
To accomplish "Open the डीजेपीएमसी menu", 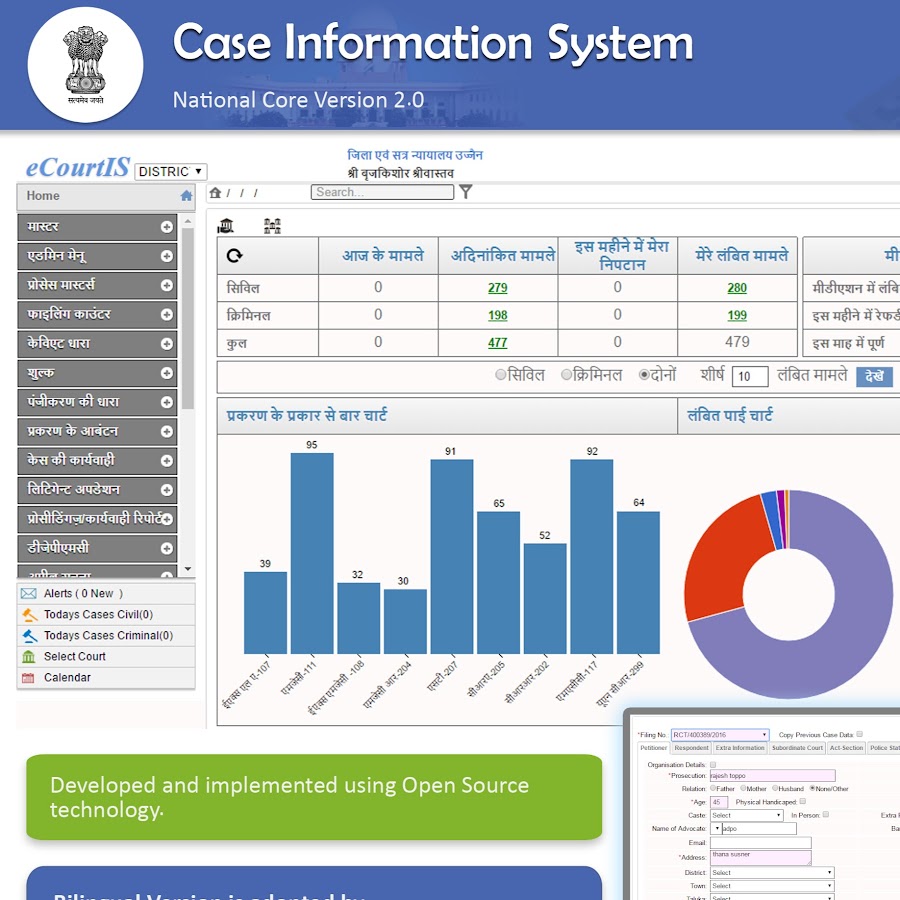I will [x=97, y=548].
